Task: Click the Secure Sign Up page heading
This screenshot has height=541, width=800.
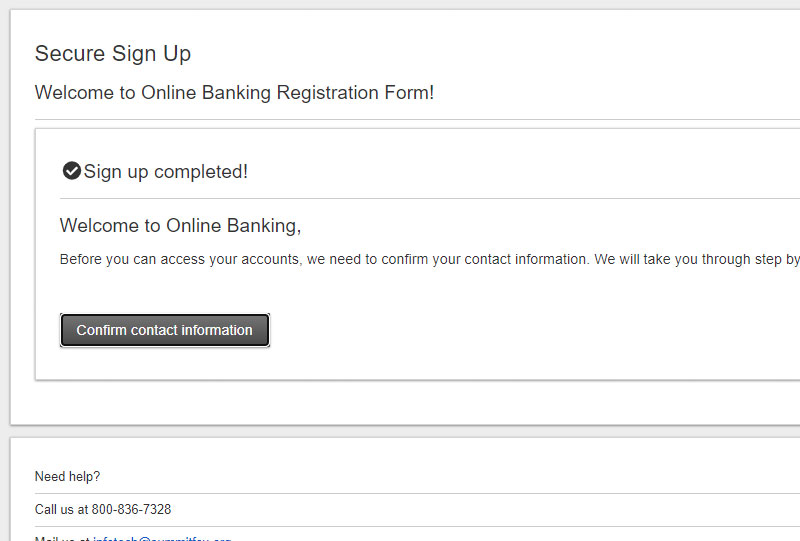Action: (x=113, y=54)
